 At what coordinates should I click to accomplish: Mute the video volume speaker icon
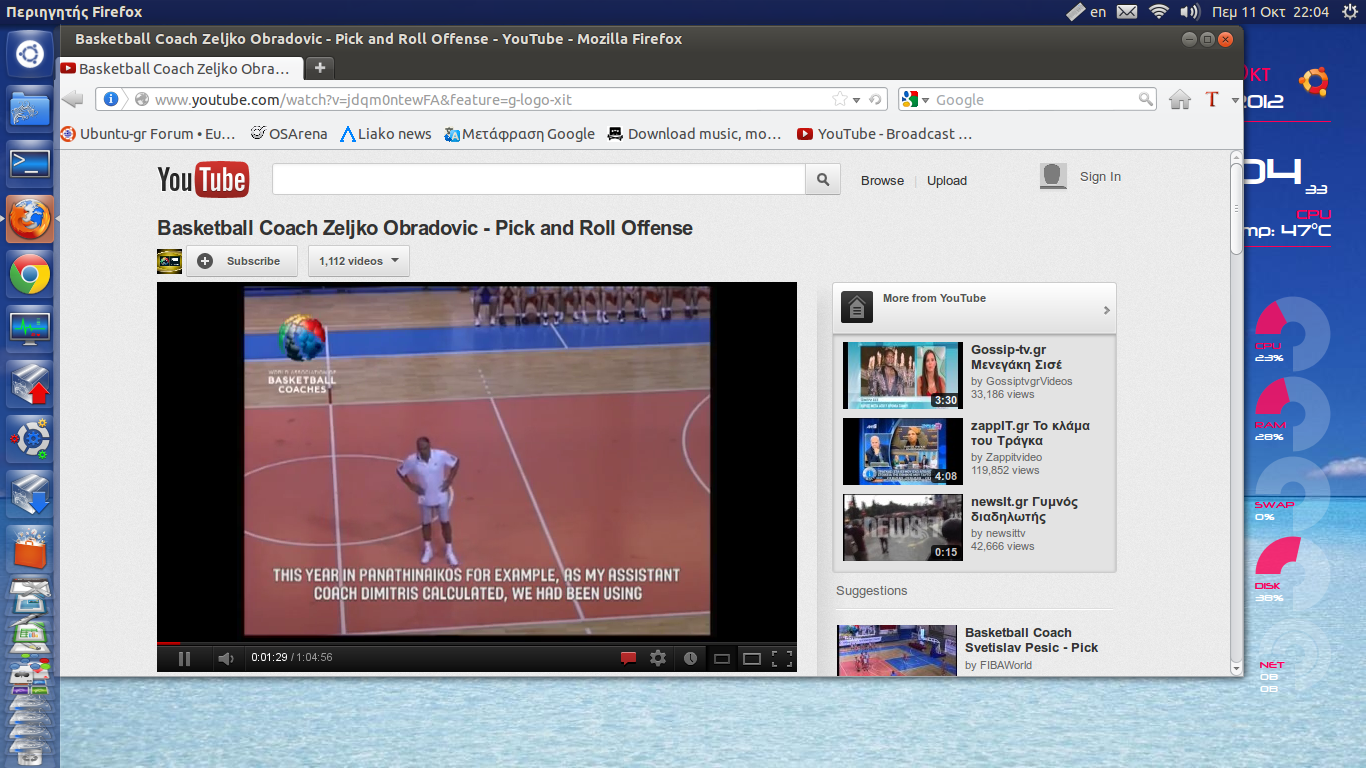coord(226,658)
